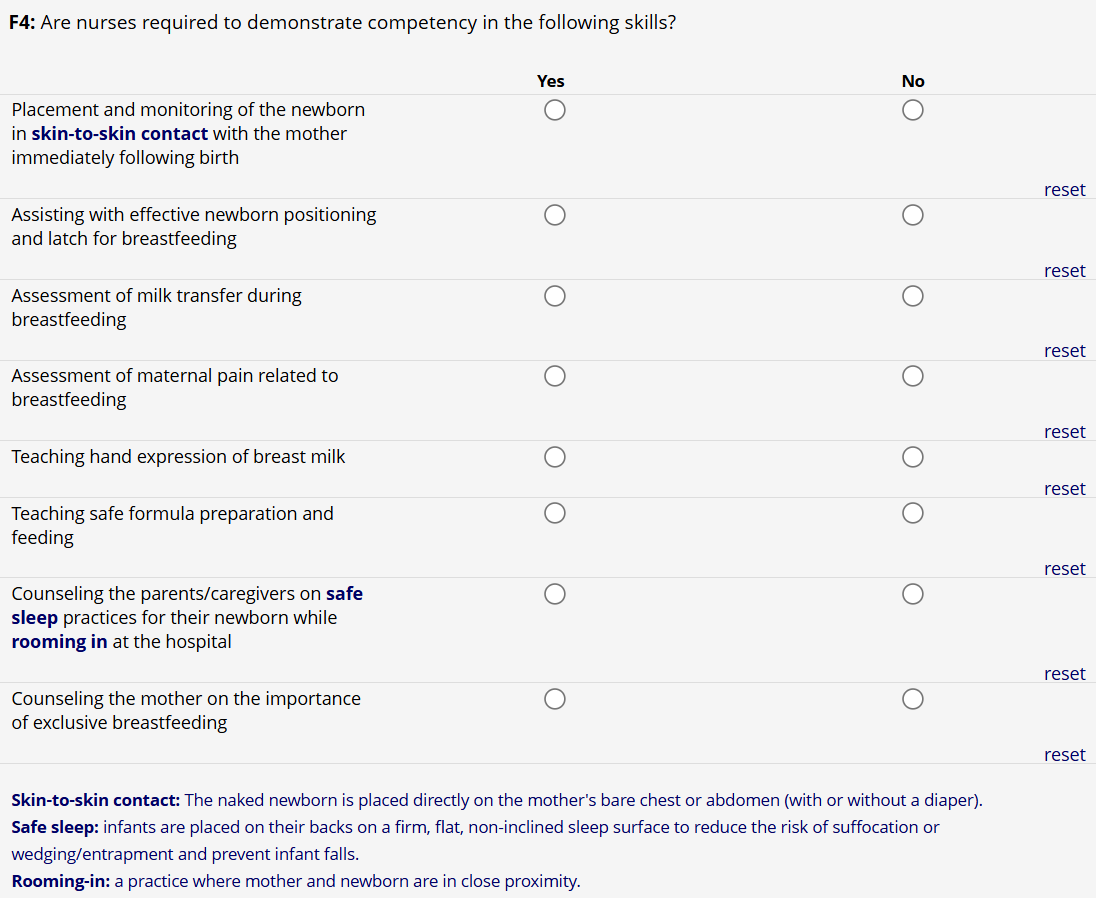1096x898 pixels.
Task: Select No for skin-to-skin contact placement
Action: [x=912, y=110]
